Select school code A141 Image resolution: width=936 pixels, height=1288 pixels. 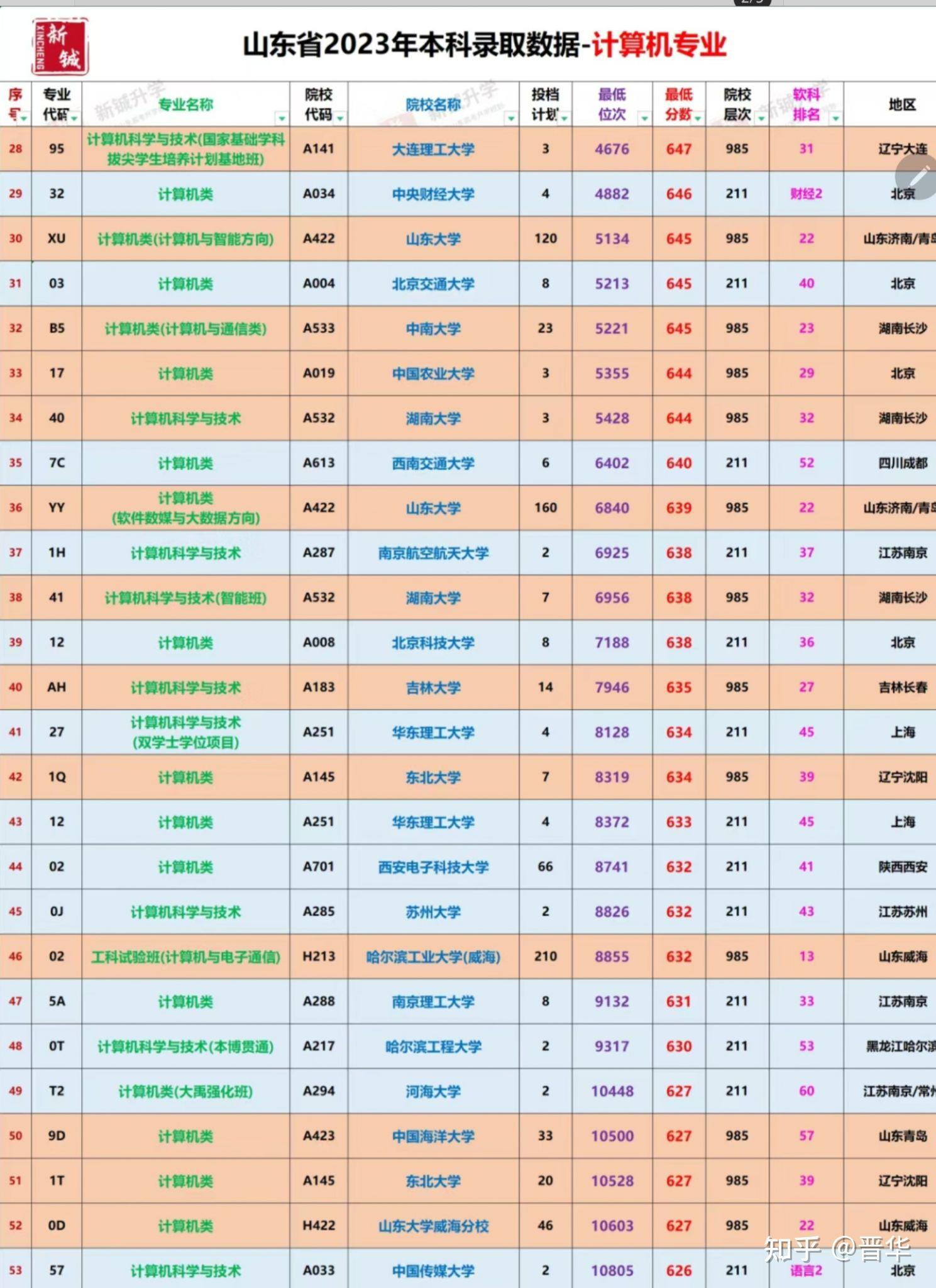[319, 149]
